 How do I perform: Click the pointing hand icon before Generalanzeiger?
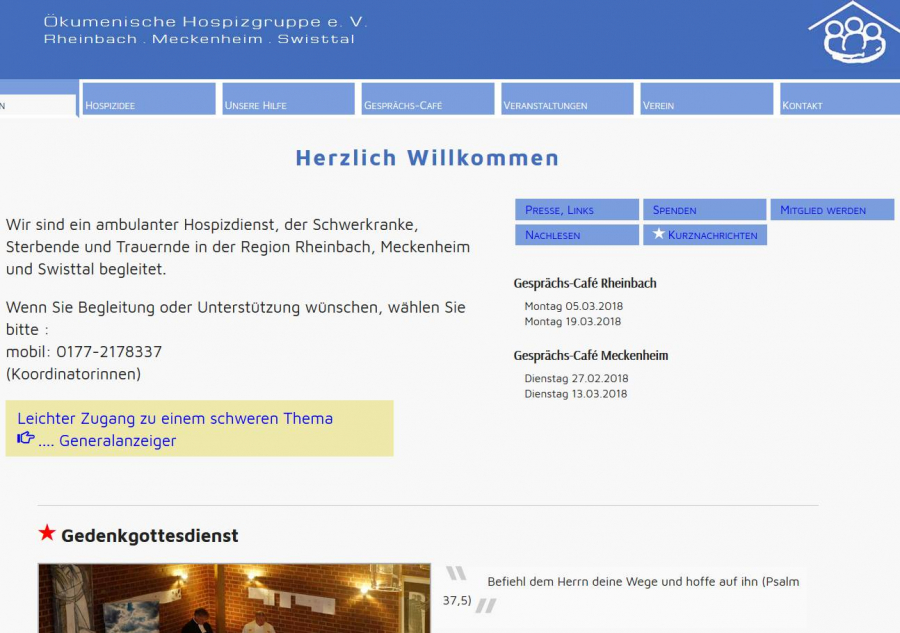26,439
